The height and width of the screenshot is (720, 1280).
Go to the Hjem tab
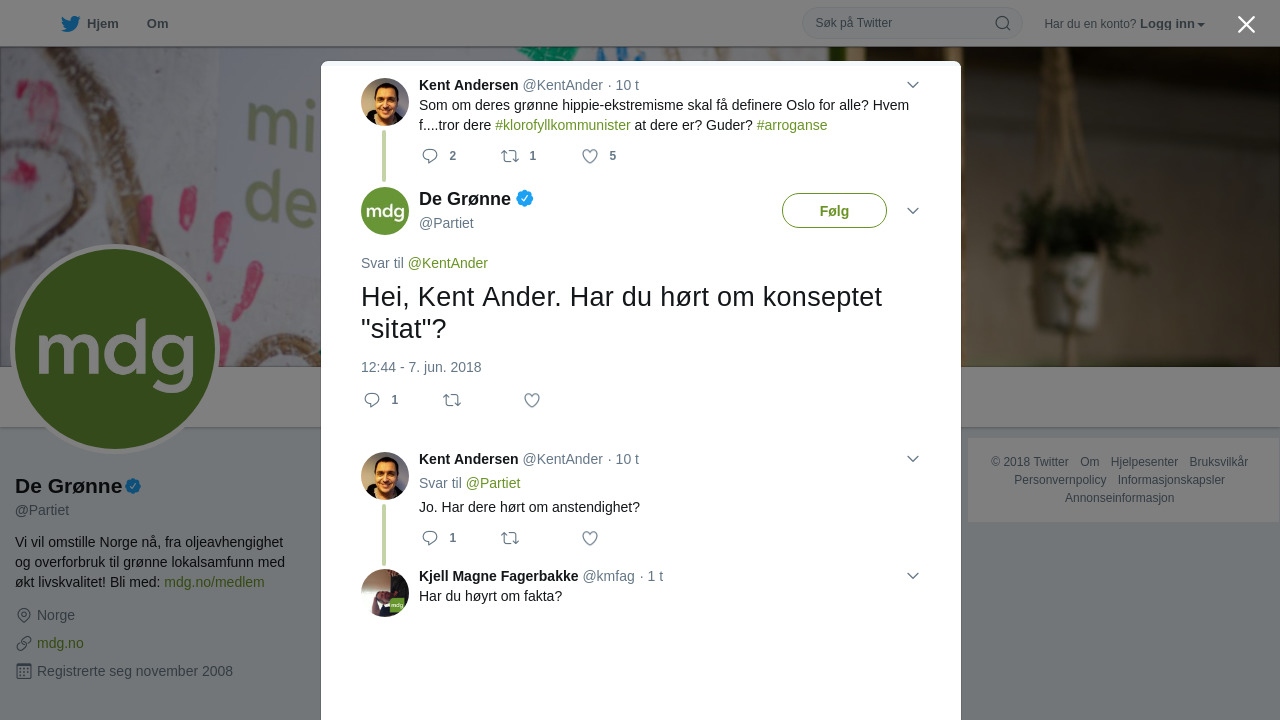[90, 23]
